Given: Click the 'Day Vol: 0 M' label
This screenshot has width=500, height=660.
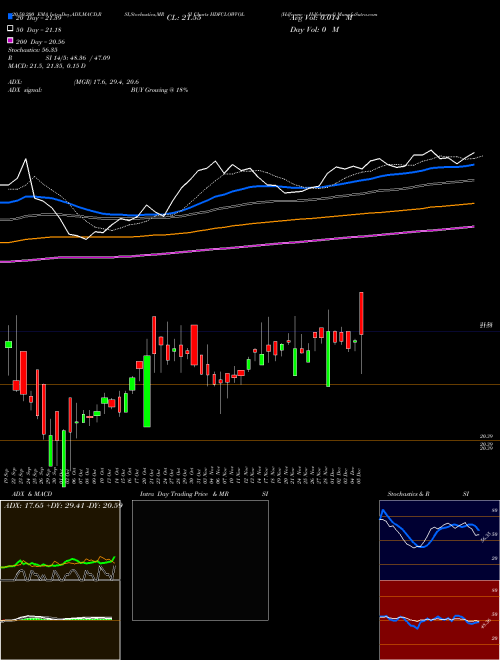Looking at the screenshot, I should pos(314,30).
